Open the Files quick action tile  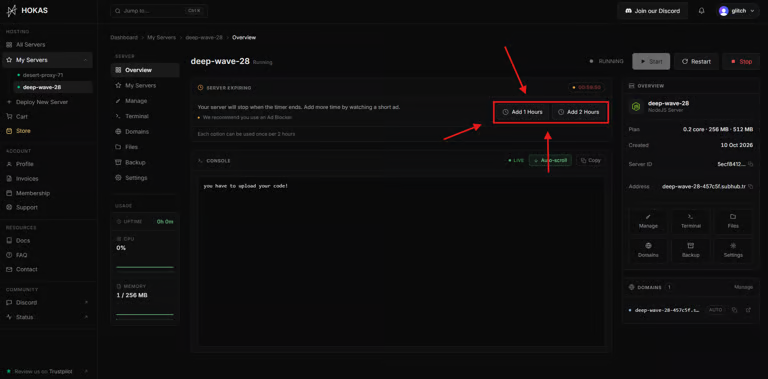click(733, 221)
